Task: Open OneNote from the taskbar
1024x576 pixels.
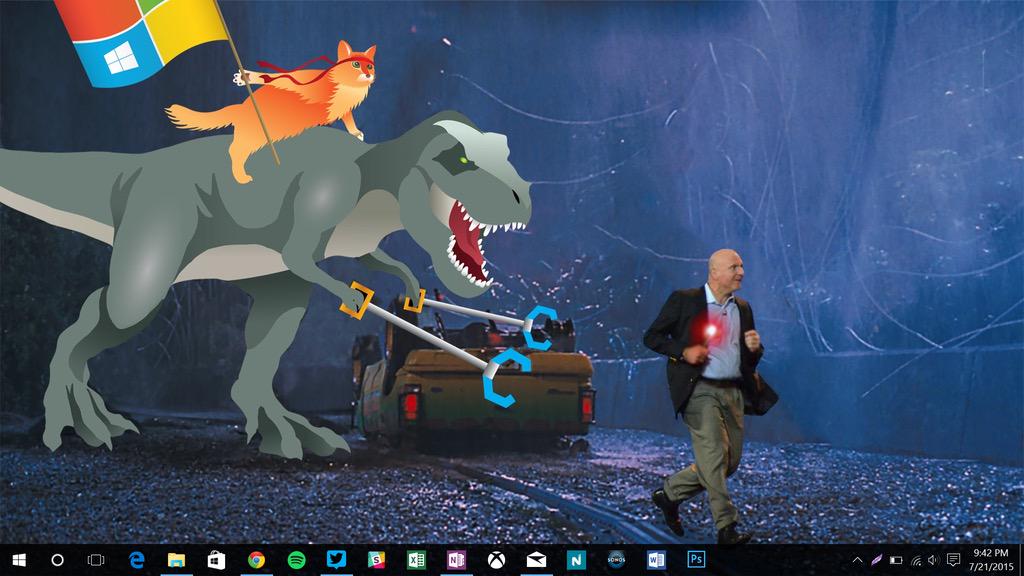Action: (x=456, y=560)
